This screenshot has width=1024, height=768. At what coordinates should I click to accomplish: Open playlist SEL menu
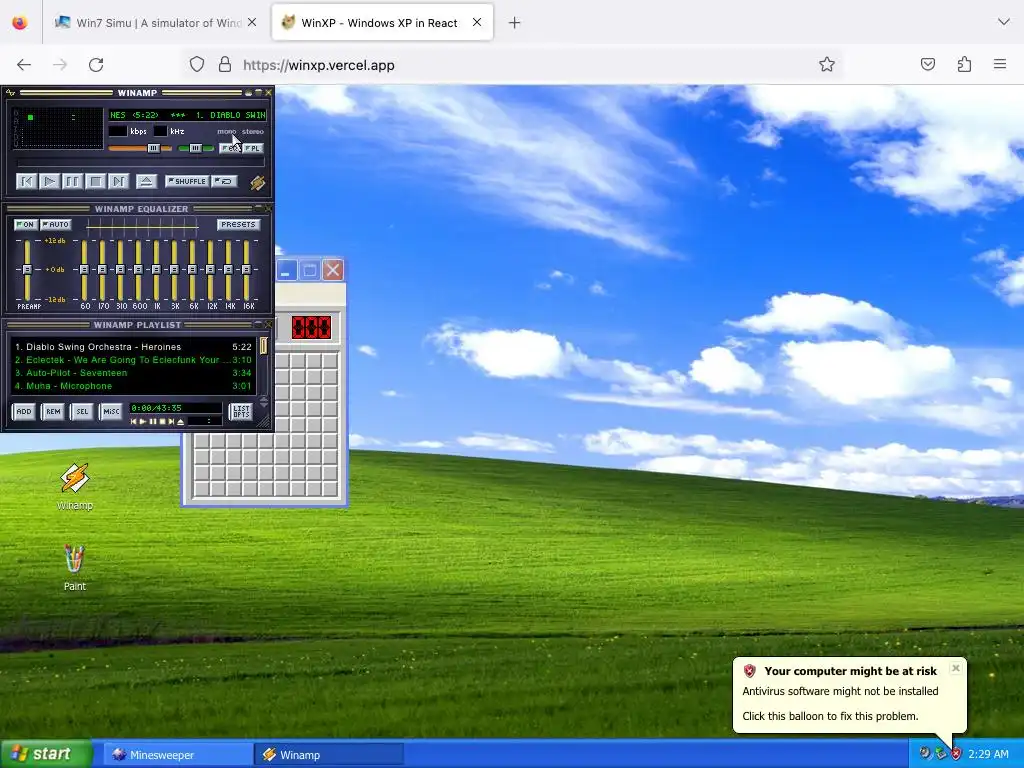pos(82,411)
